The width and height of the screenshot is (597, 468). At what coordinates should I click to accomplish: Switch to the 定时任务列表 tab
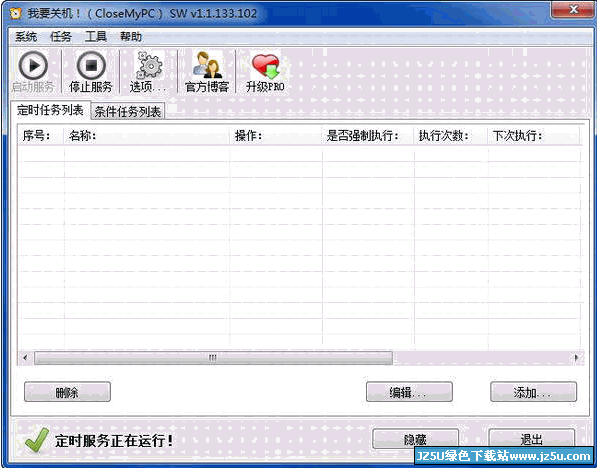pos(50,110)
